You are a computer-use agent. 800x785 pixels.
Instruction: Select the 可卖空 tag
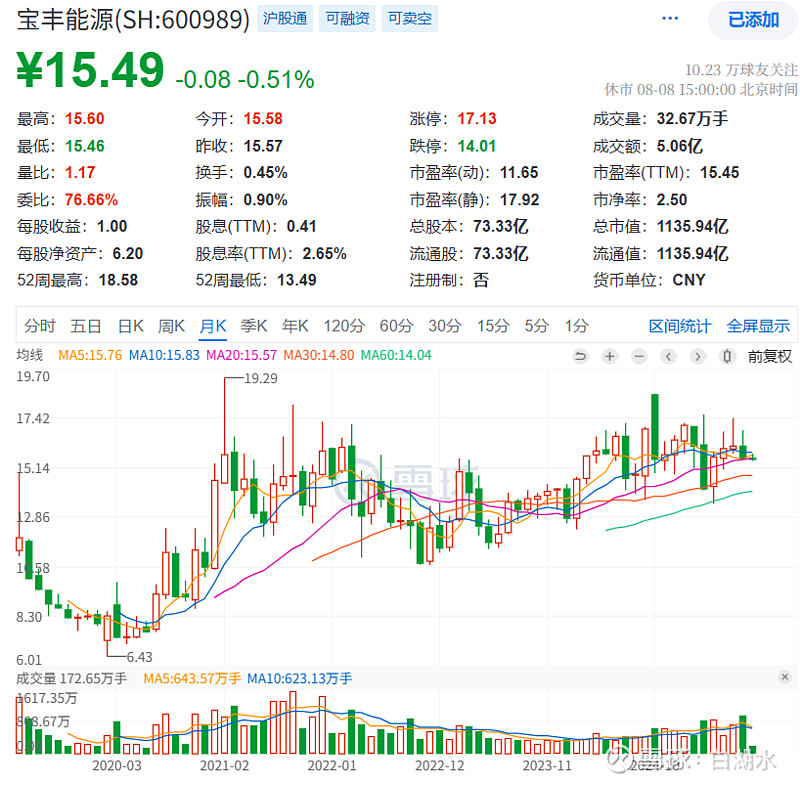point(410,19)
